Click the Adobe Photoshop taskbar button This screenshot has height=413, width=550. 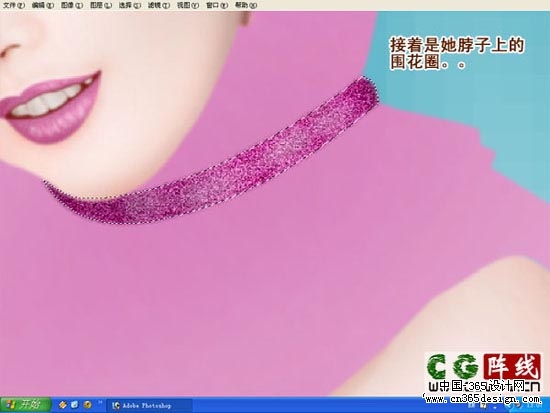149,405
